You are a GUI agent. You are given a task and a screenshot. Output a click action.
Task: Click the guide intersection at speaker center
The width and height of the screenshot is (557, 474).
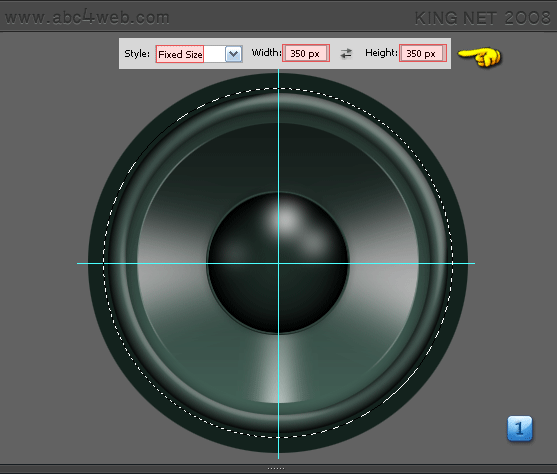point(278,263)
